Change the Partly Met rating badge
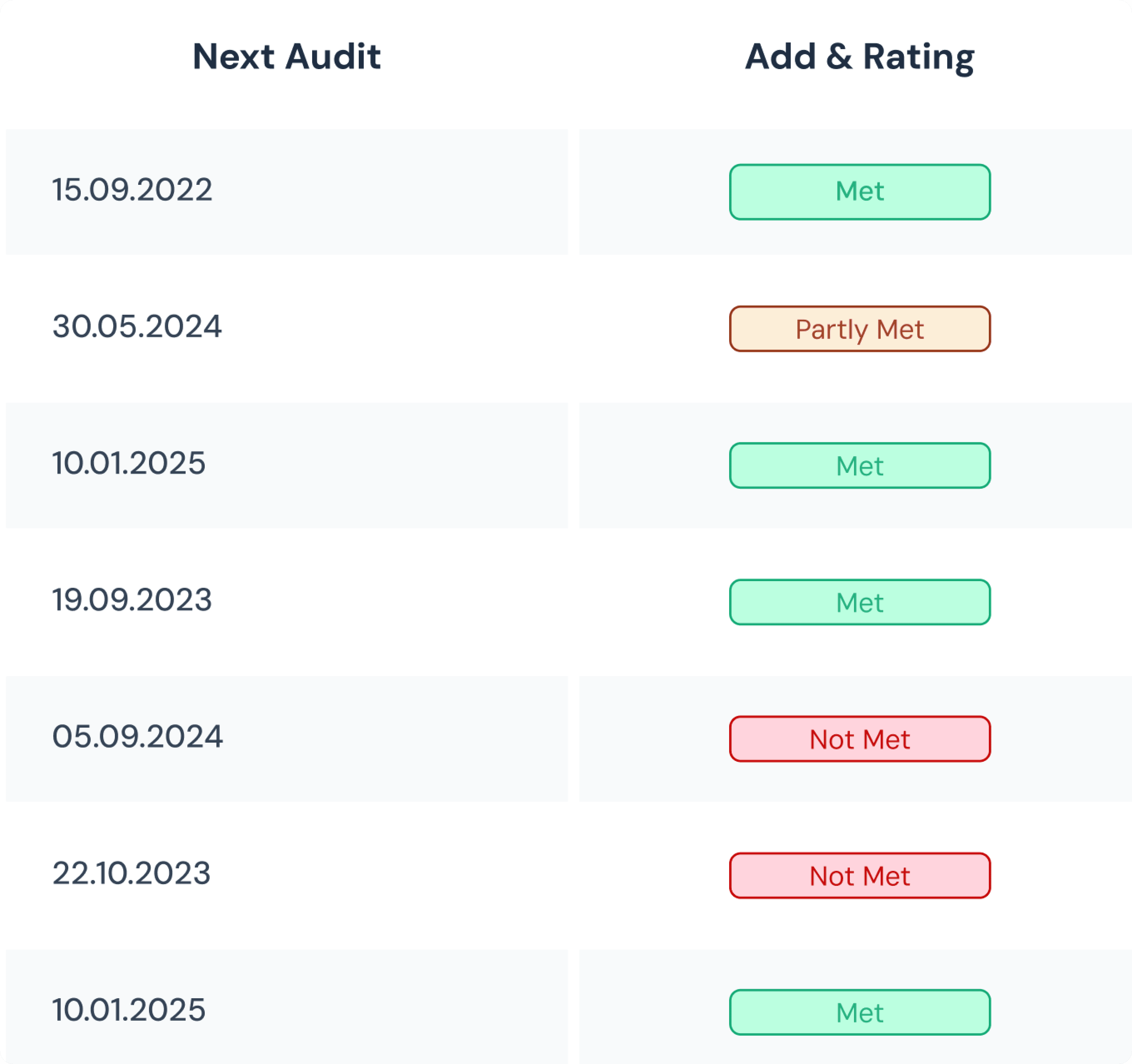This screenshot has width=1132, height=1064. point(859,329)
